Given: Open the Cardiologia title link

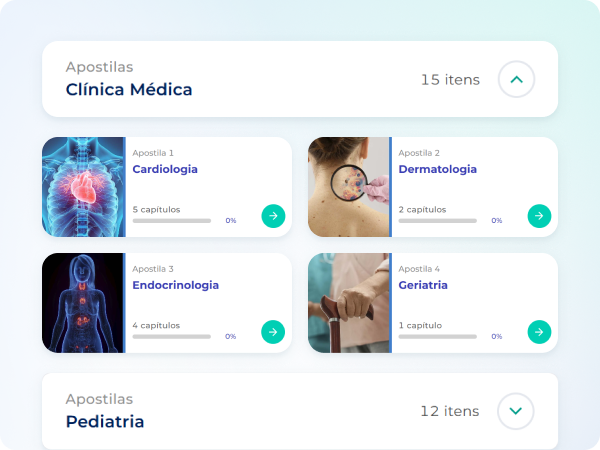Looking at the screenshot, I should point(165,169).
